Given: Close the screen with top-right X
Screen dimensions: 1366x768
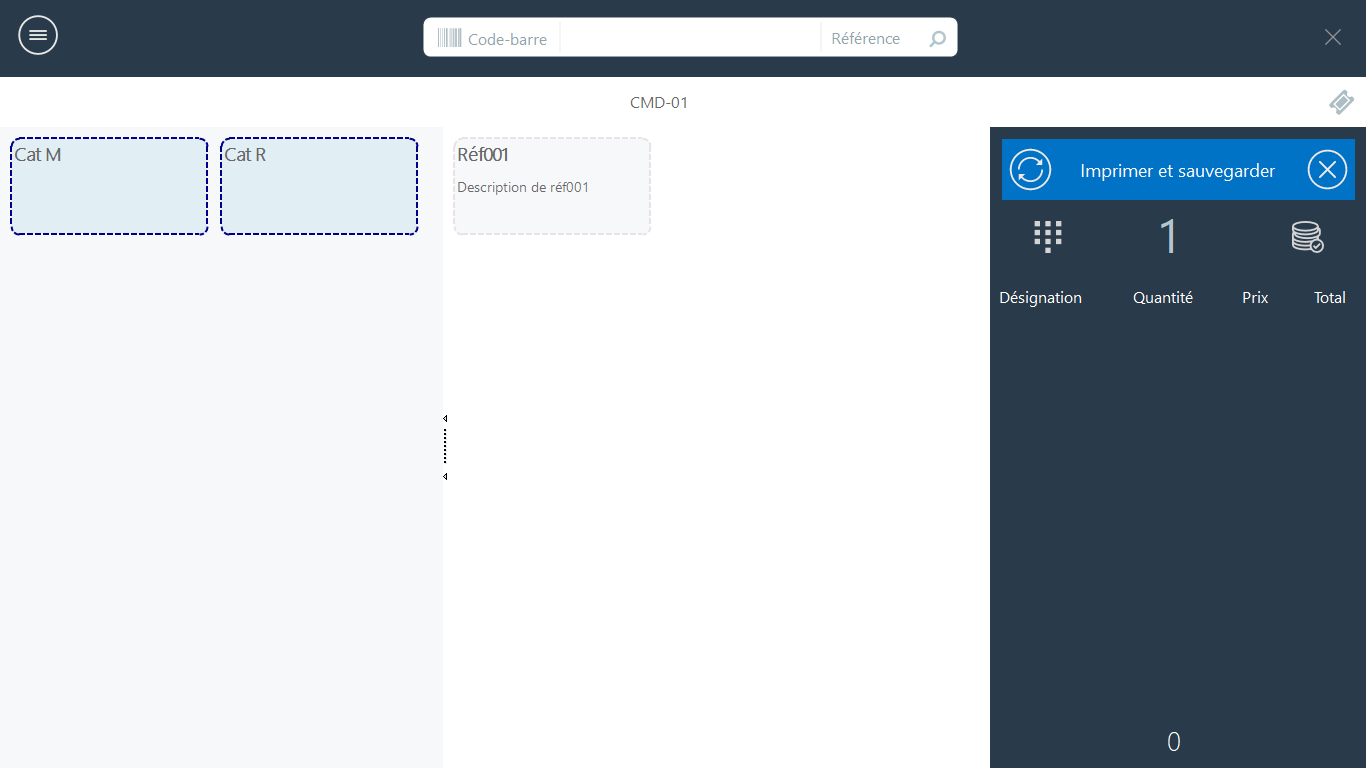Looking at the screenshot, I should click(1332, 37).
